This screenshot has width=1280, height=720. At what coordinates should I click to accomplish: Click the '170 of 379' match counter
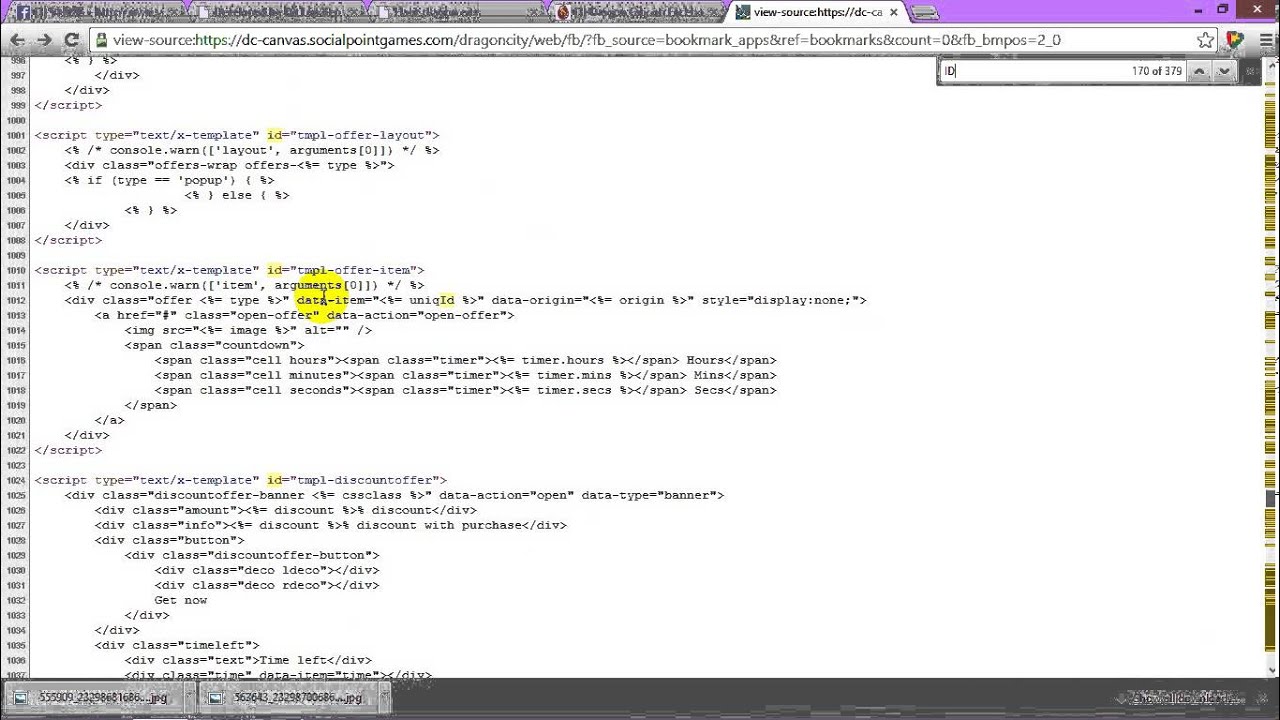click(1157, 71)
